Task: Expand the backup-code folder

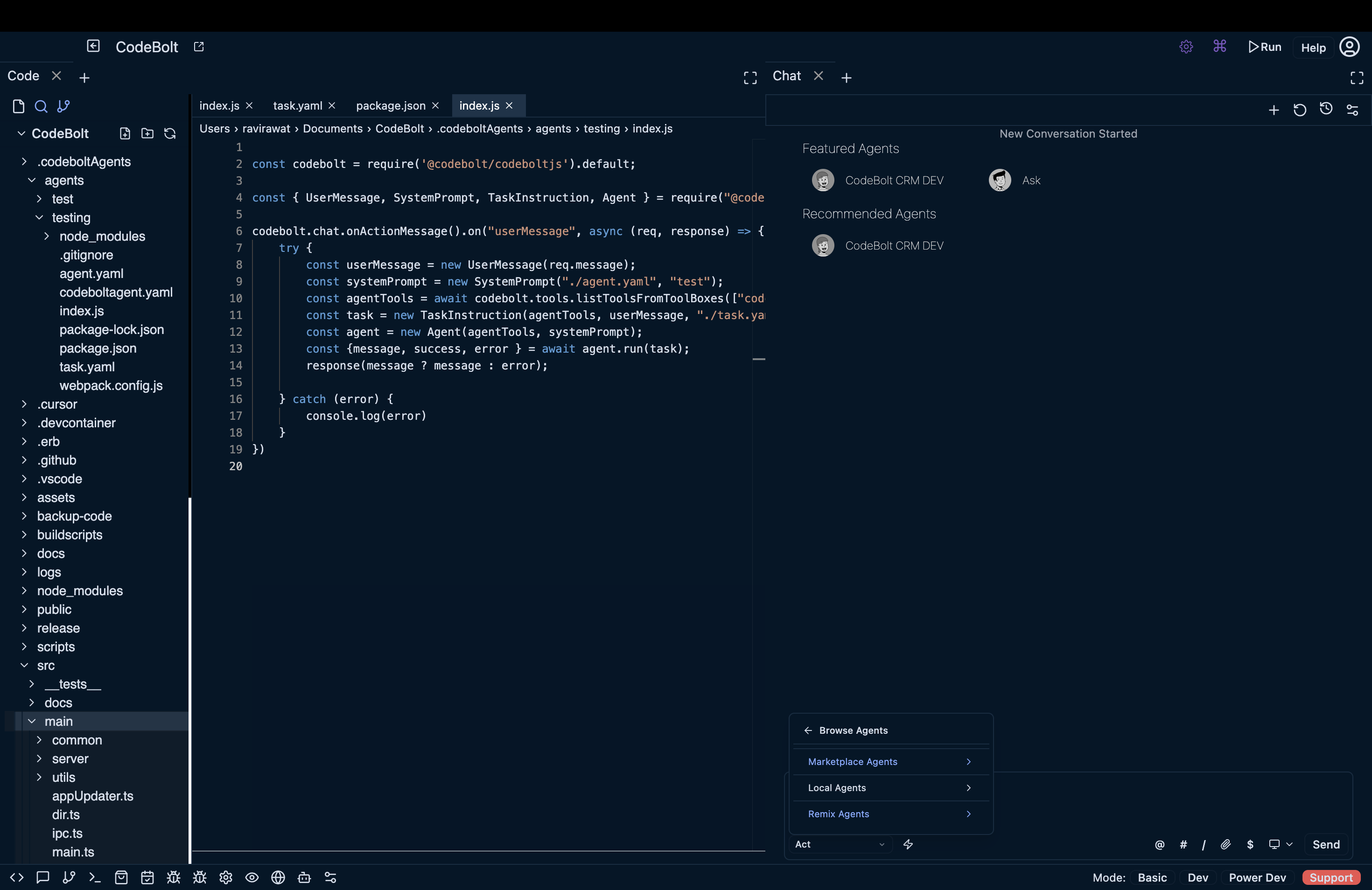Action: click(24, 516)
